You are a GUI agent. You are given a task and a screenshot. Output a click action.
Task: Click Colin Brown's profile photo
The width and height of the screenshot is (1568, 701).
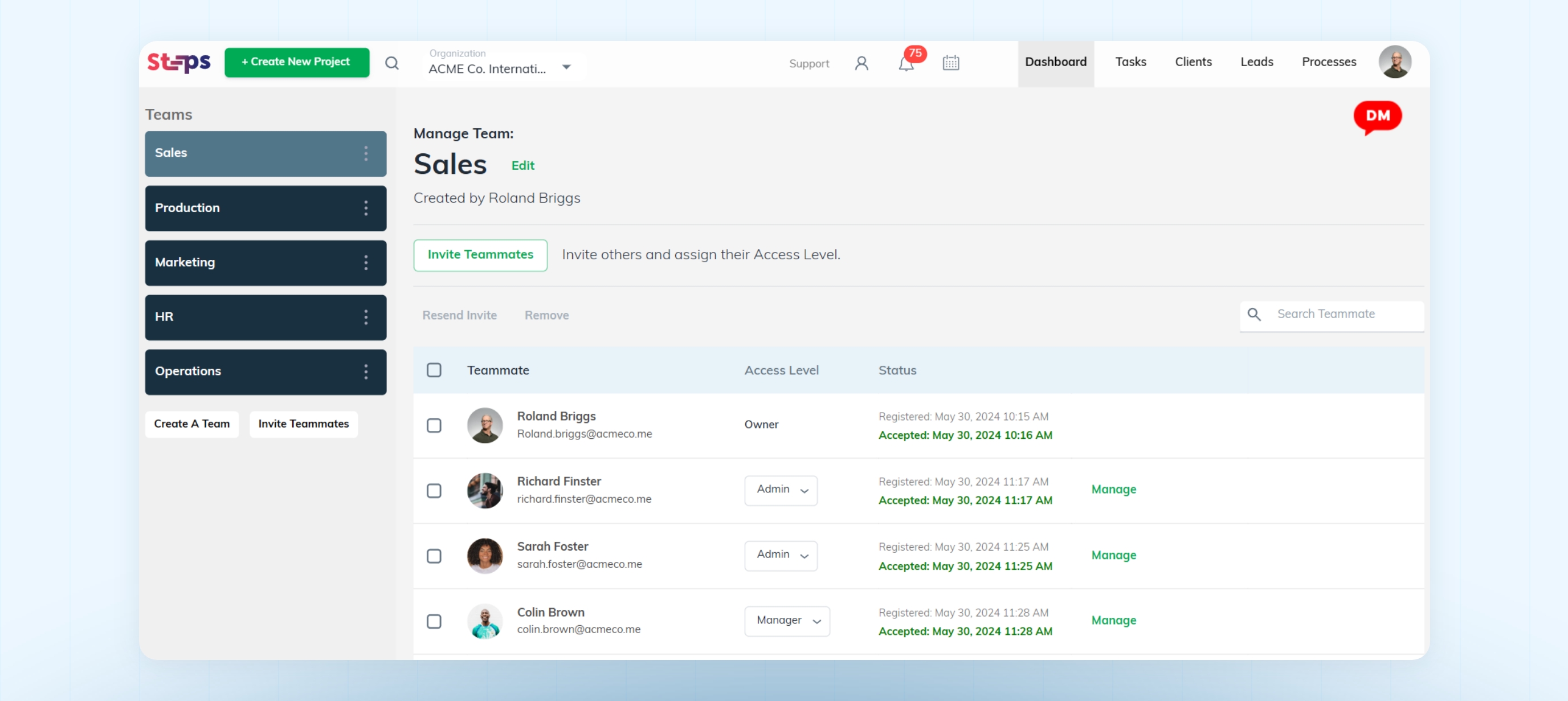pos(484,621)
